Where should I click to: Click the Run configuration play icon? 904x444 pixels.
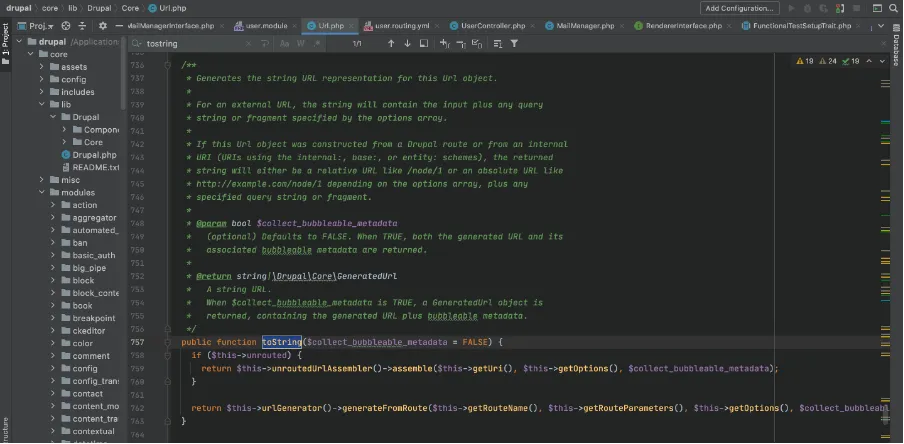[x=791, y=8]
